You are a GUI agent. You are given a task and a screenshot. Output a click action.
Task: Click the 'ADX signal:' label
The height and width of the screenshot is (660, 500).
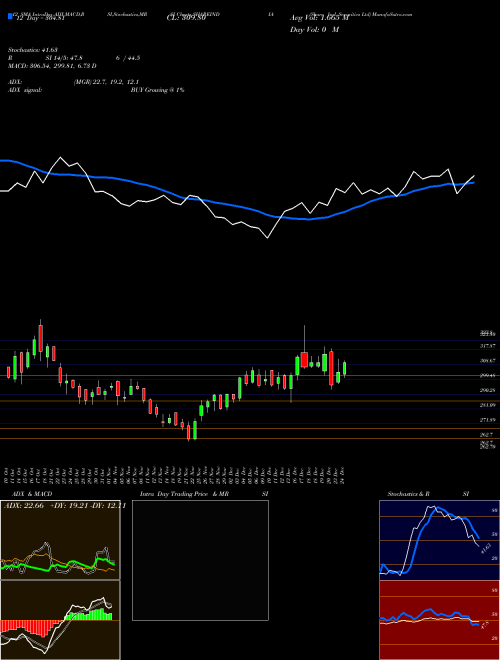25,90
